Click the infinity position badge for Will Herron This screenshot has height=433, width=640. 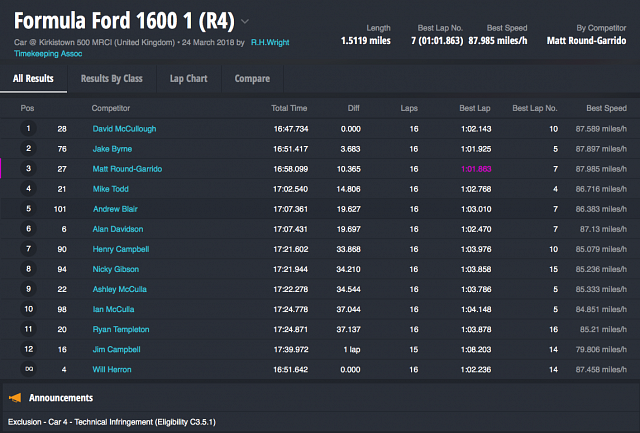(x=28, y=370)
